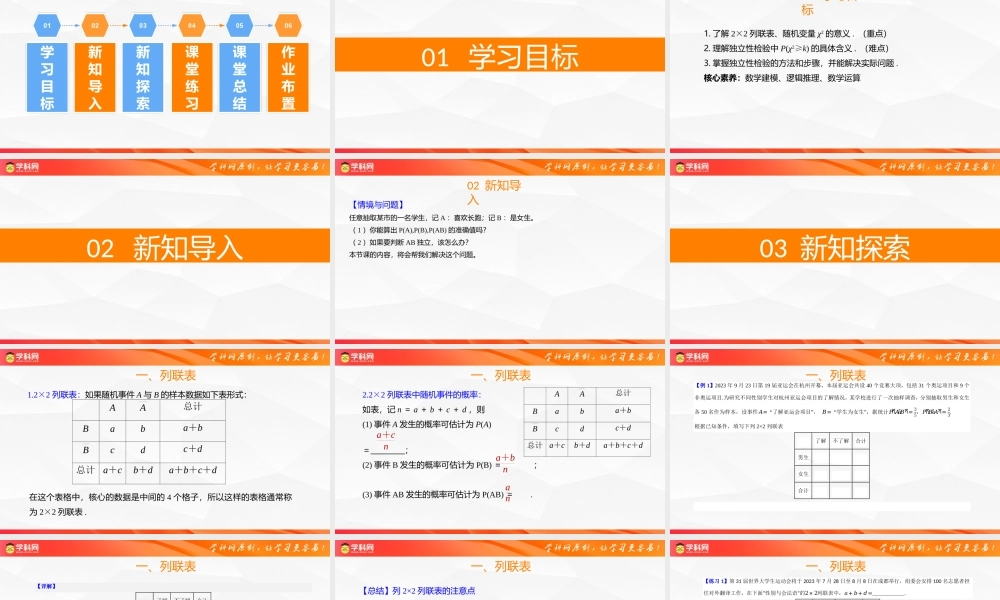Click the line '2. 理解独立性检验中…的具体含义'
Image resolution: width=1000 pixels, height=600 pixels.
(796, 48)
